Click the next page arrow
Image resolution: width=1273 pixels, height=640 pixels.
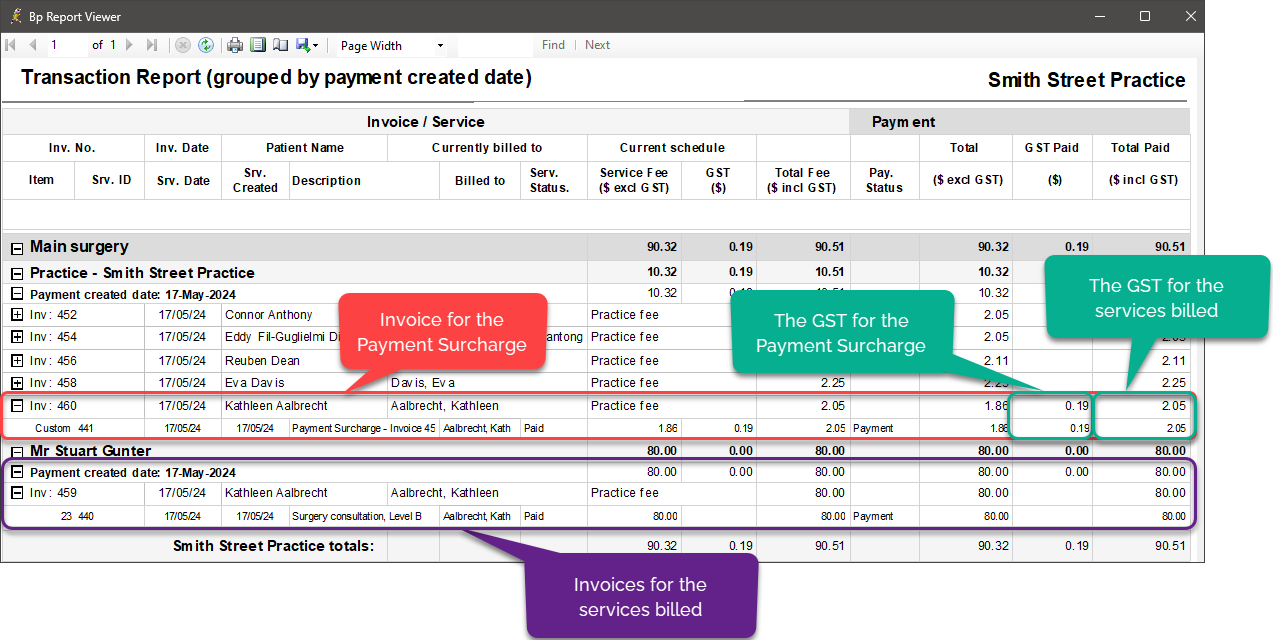click(130, 45)
